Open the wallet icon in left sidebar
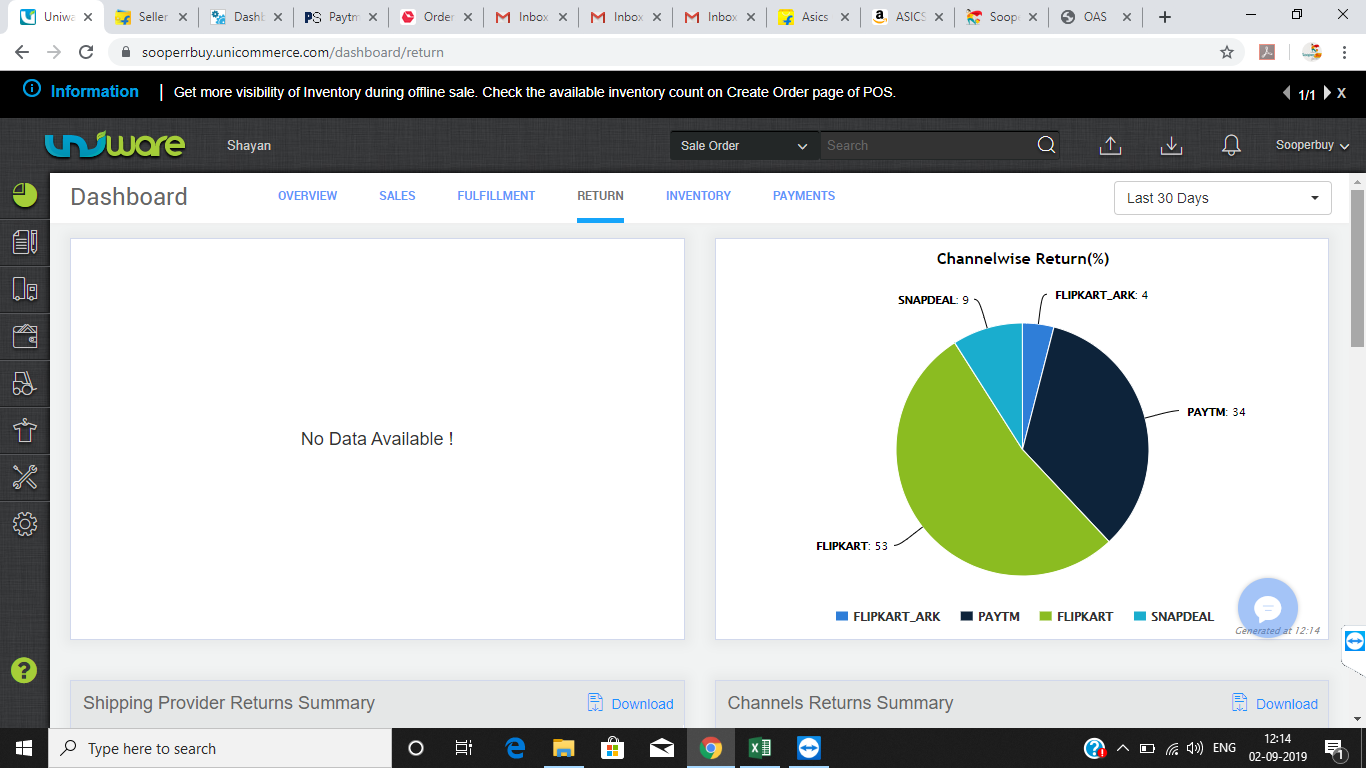This screenshot has height=768, width=1366. 25,336
